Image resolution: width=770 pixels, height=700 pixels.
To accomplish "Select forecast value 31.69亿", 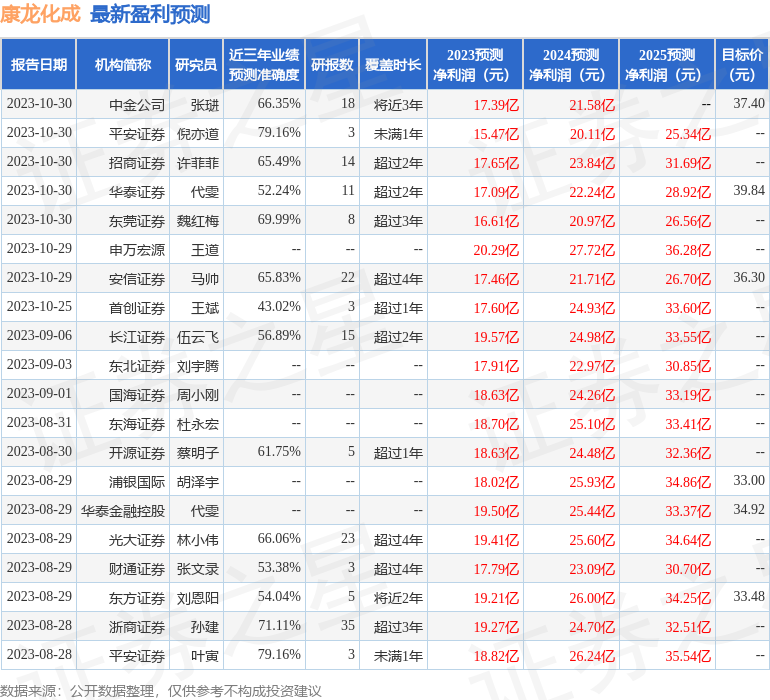I will click(688, 163).
